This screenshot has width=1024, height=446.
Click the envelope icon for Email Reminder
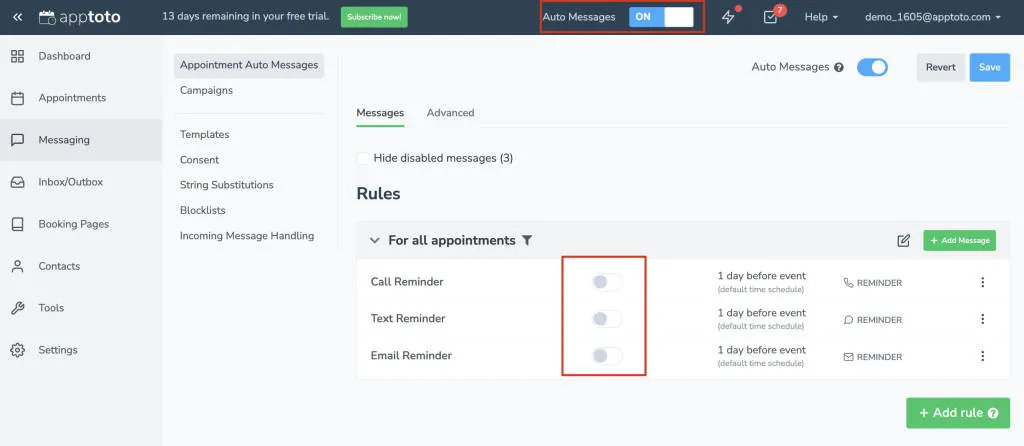click(x=848, y=357)
